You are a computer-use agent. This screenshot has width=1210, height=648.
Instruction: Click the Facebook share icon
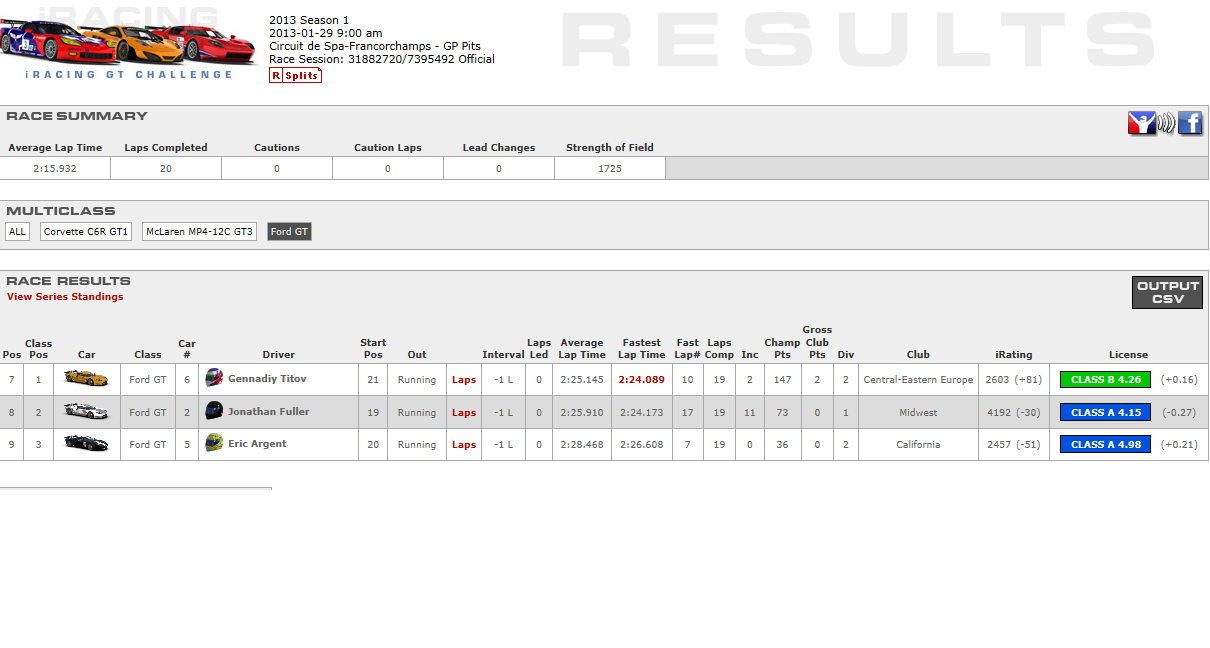coord(1190,123)
